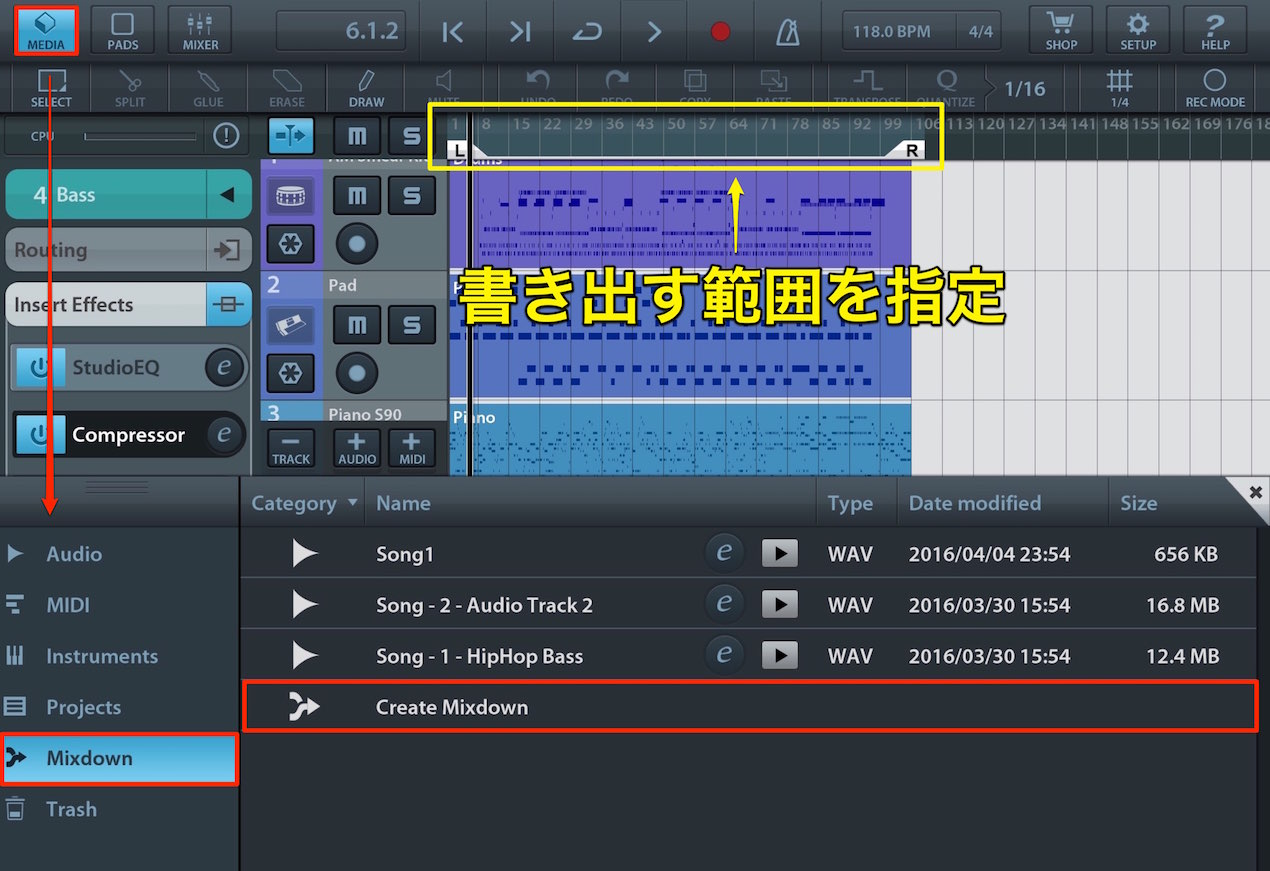Open SETUP gear settings

click(x=1138, y=30)
